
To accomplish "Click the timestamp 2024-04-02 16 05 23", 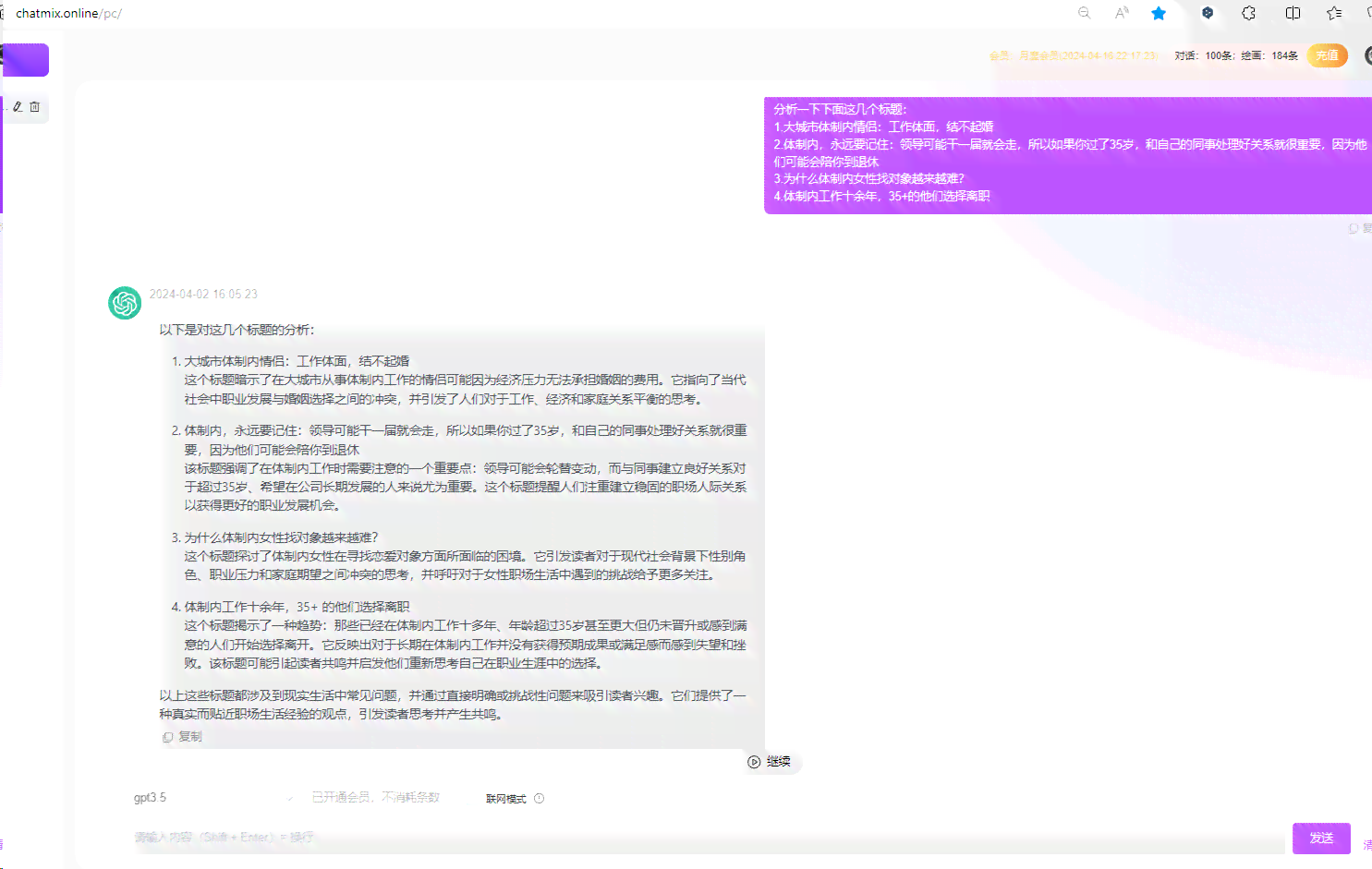I will (x=203, y=294).
